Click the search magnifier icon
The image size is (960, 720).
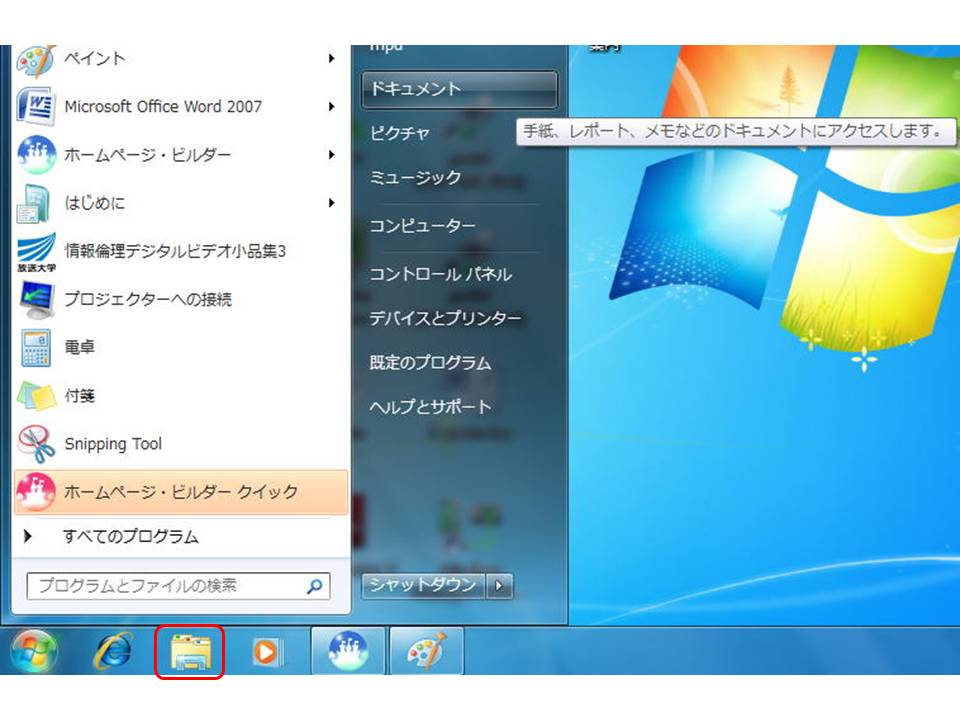pos(315,586)
